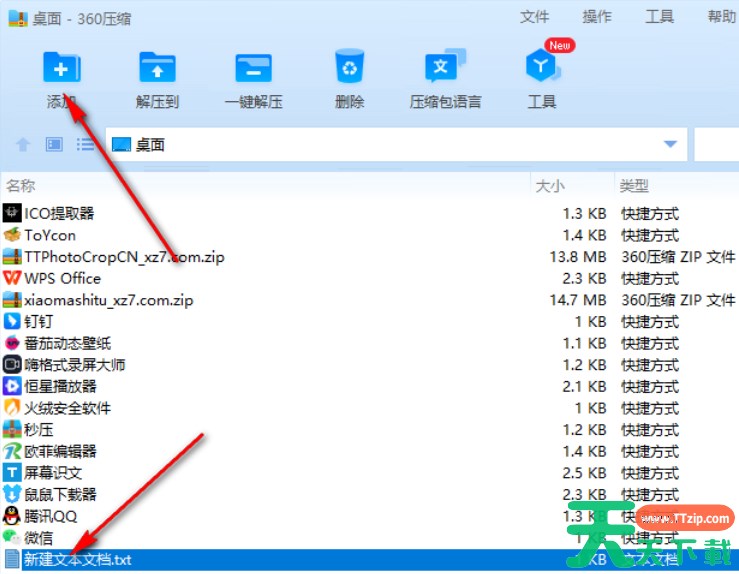Open the 工具 menu in the menu bar

[x=659, y=17]
